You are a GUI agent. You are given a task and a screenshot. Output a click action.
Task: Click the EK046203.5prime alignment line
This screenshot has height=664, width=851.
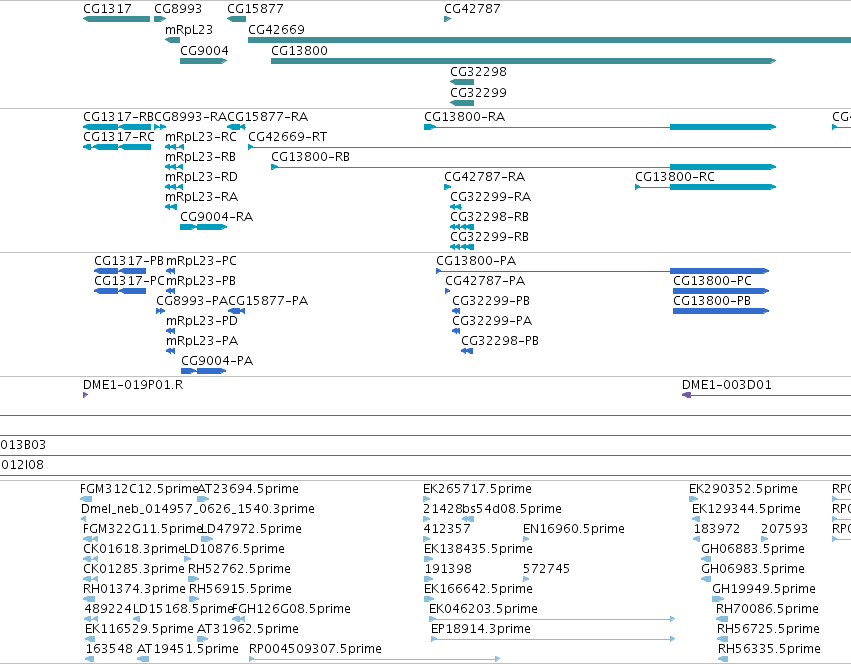(552, 619)
